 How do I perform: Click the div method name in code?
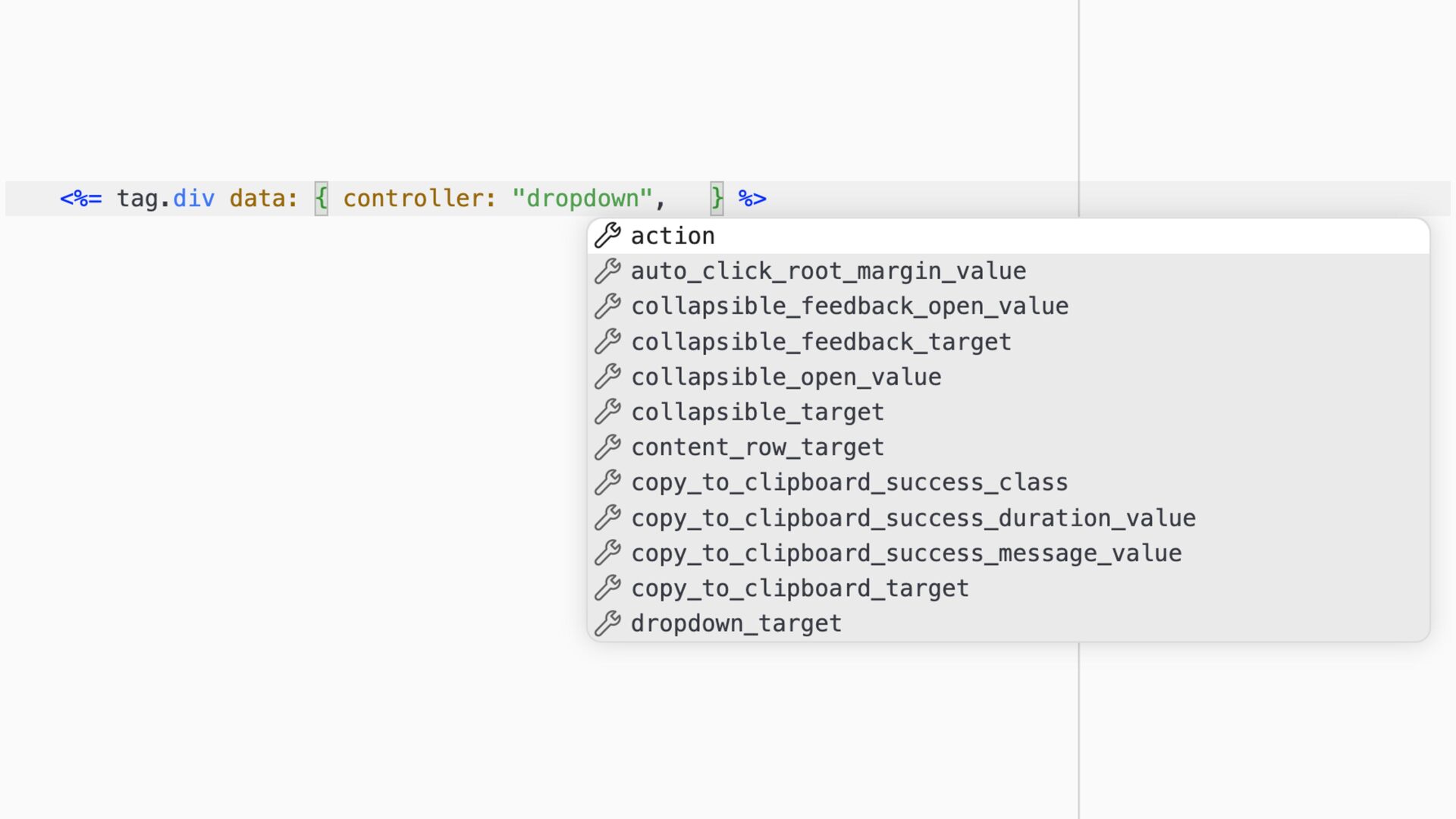click(194, 199)
